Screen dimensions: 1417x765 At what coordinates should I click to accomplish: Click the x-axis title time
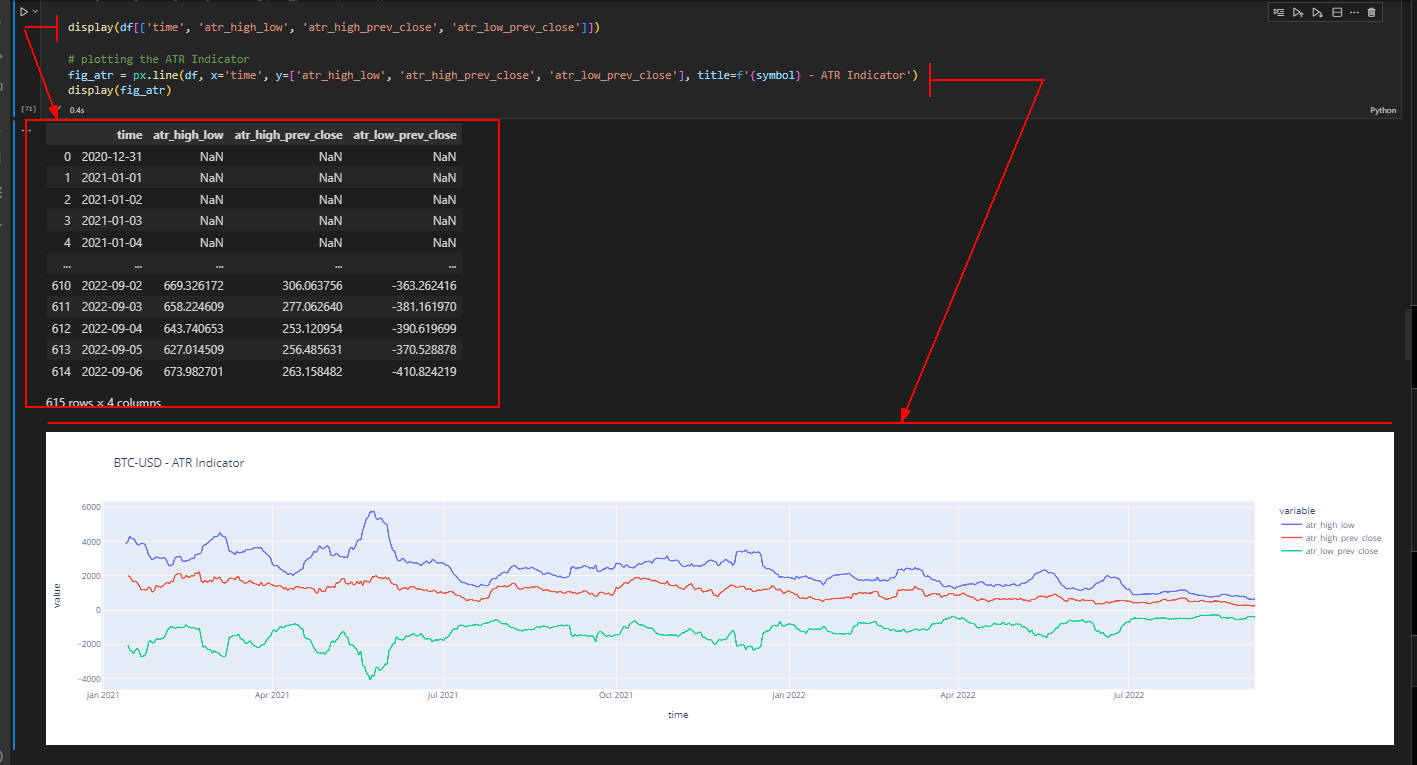678,715
